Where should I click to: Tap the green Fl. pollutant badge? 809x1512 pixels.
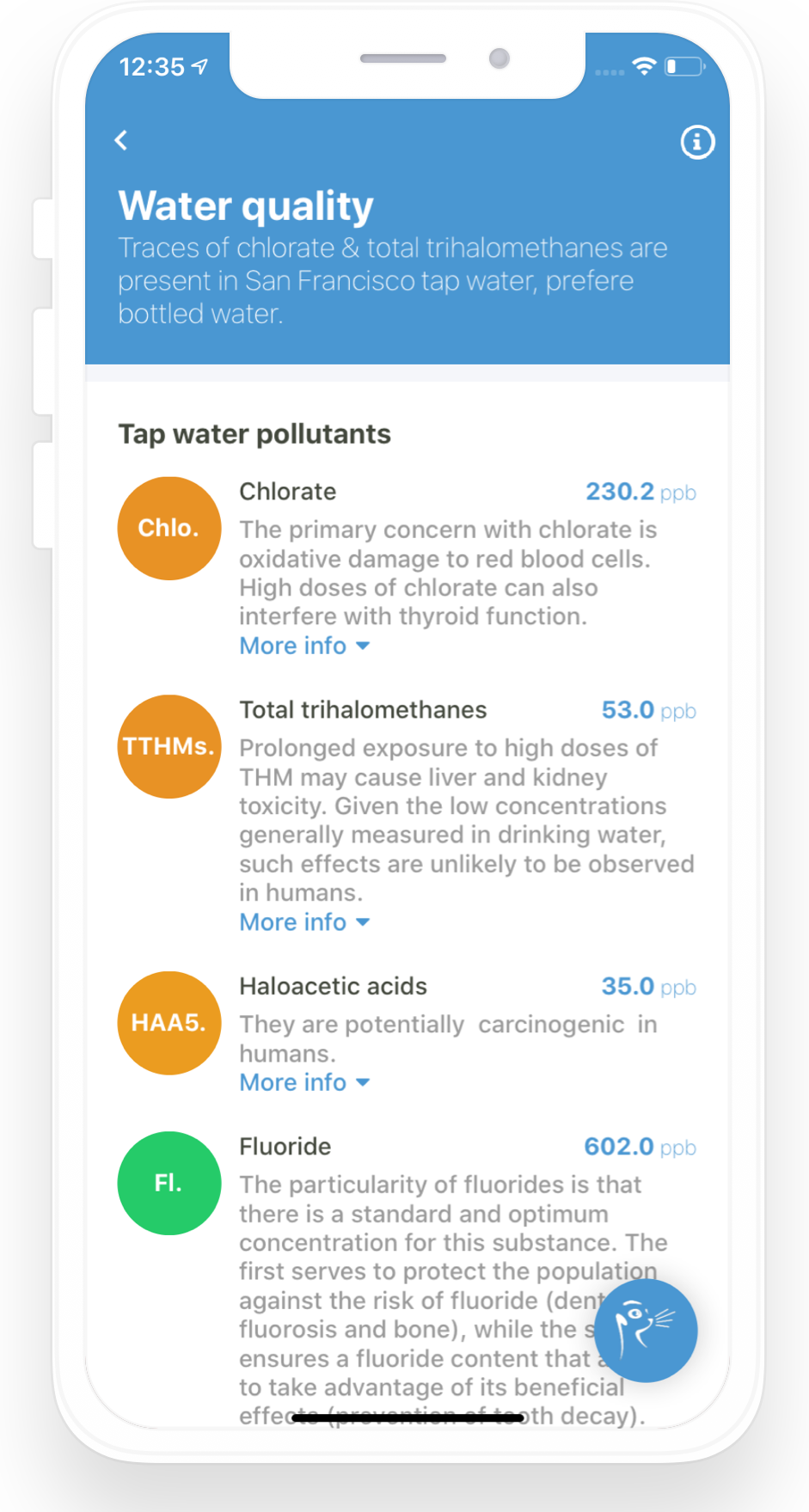(169, 1183)
